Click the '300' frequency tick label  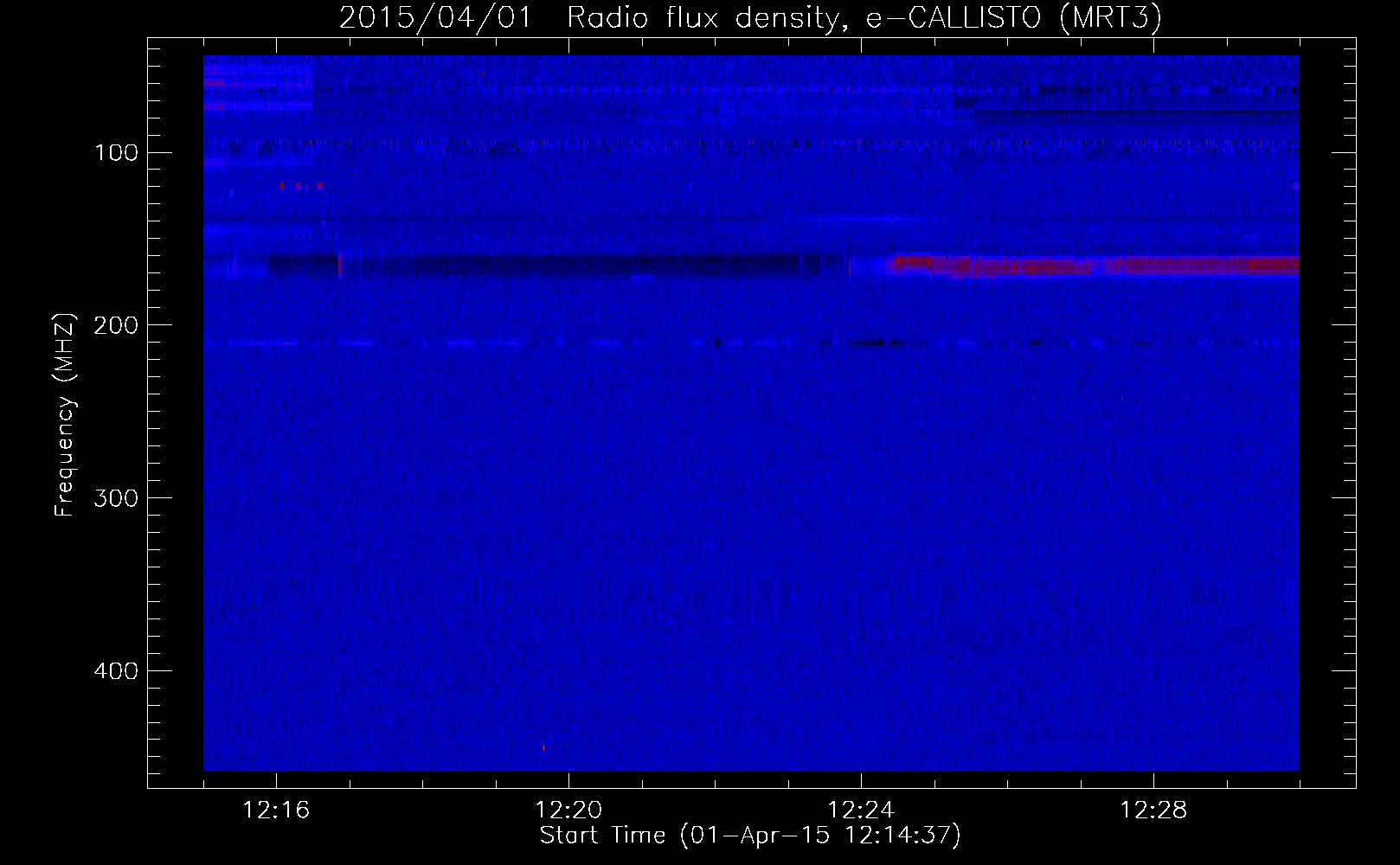(x=117, y=498)
